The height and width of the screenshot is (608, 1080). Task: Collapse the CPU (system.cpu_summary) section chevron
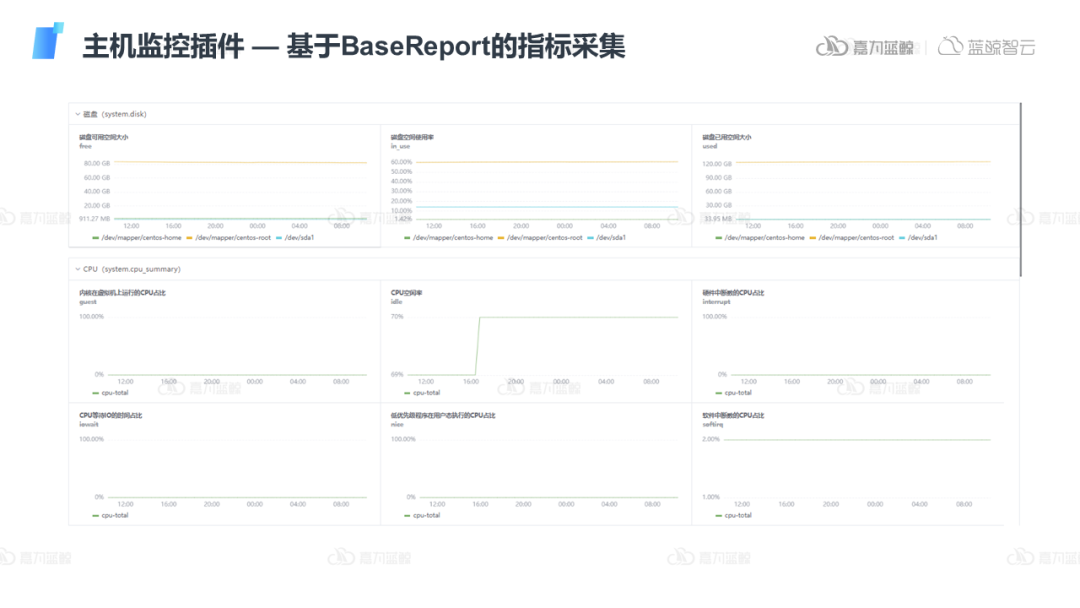(77, 269)
